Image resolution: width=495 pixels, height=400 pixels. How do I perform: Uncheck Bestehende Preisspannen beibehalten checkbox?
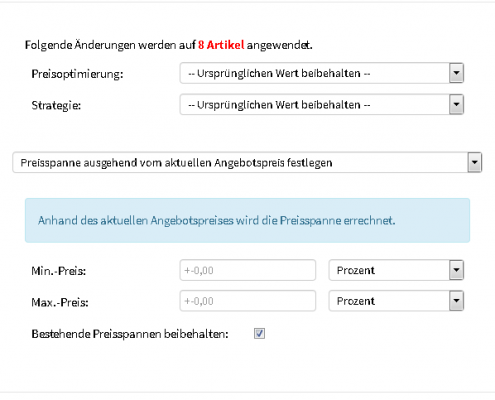tap(259, 333)
